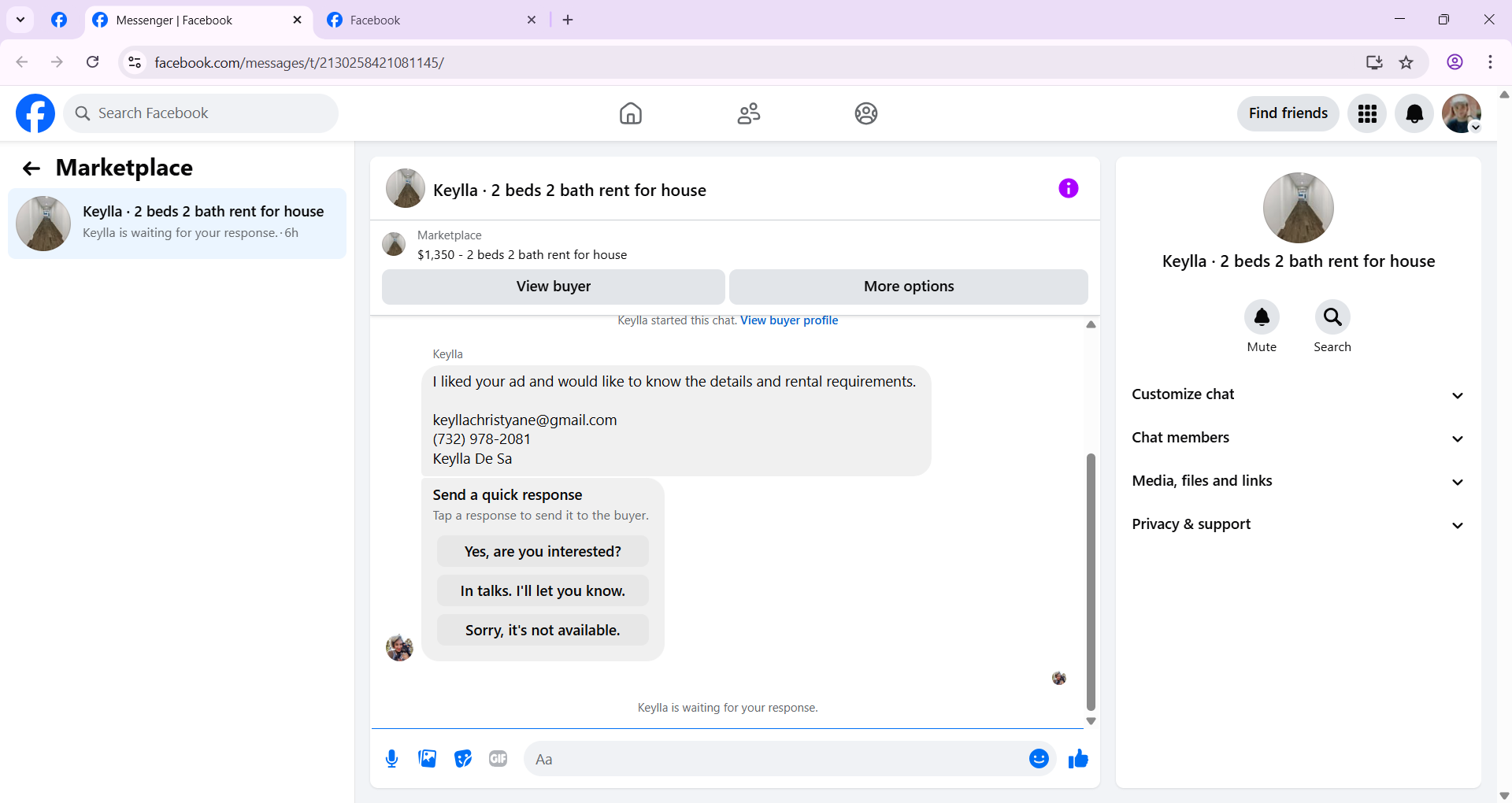Click the Find friends button
The width and height of the screenshot is (1512, 803).
point(1288,113)
